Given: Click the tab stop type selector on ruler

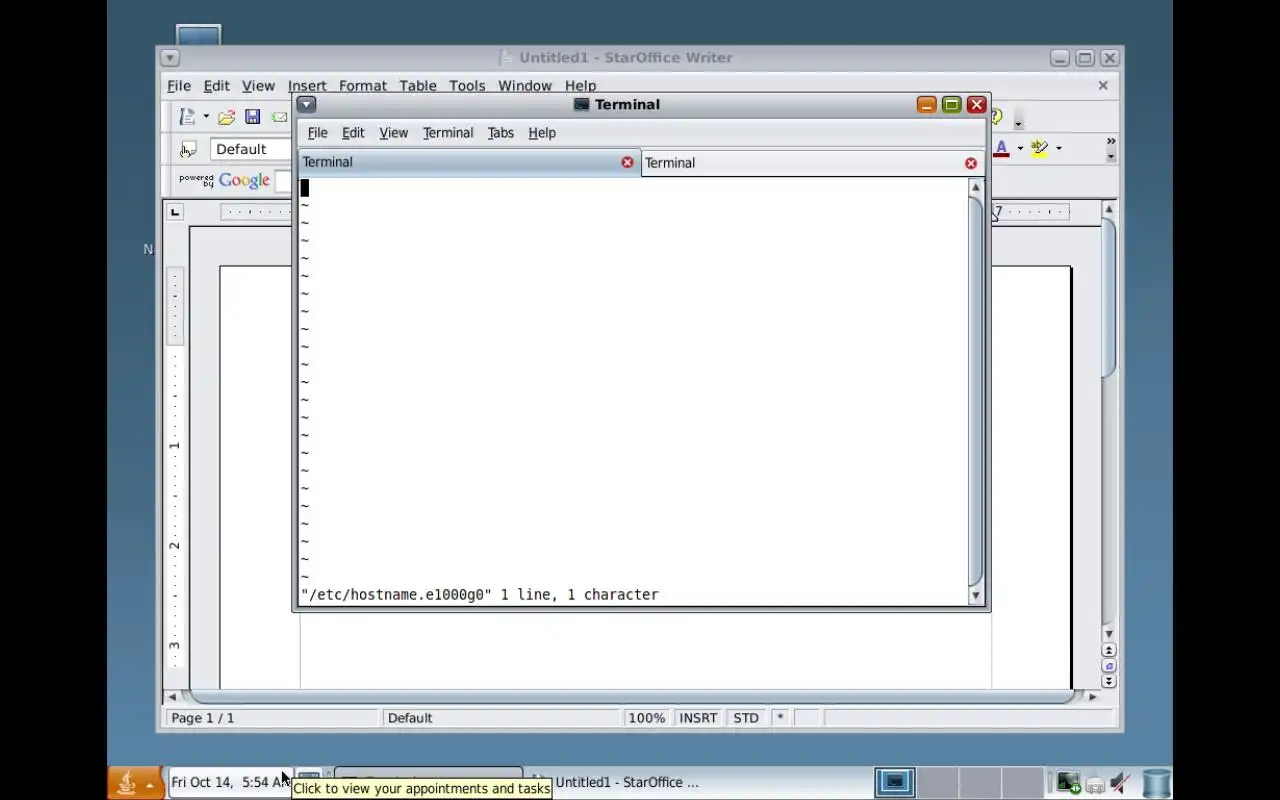Looking at the screenshot, I should [176, 212].
